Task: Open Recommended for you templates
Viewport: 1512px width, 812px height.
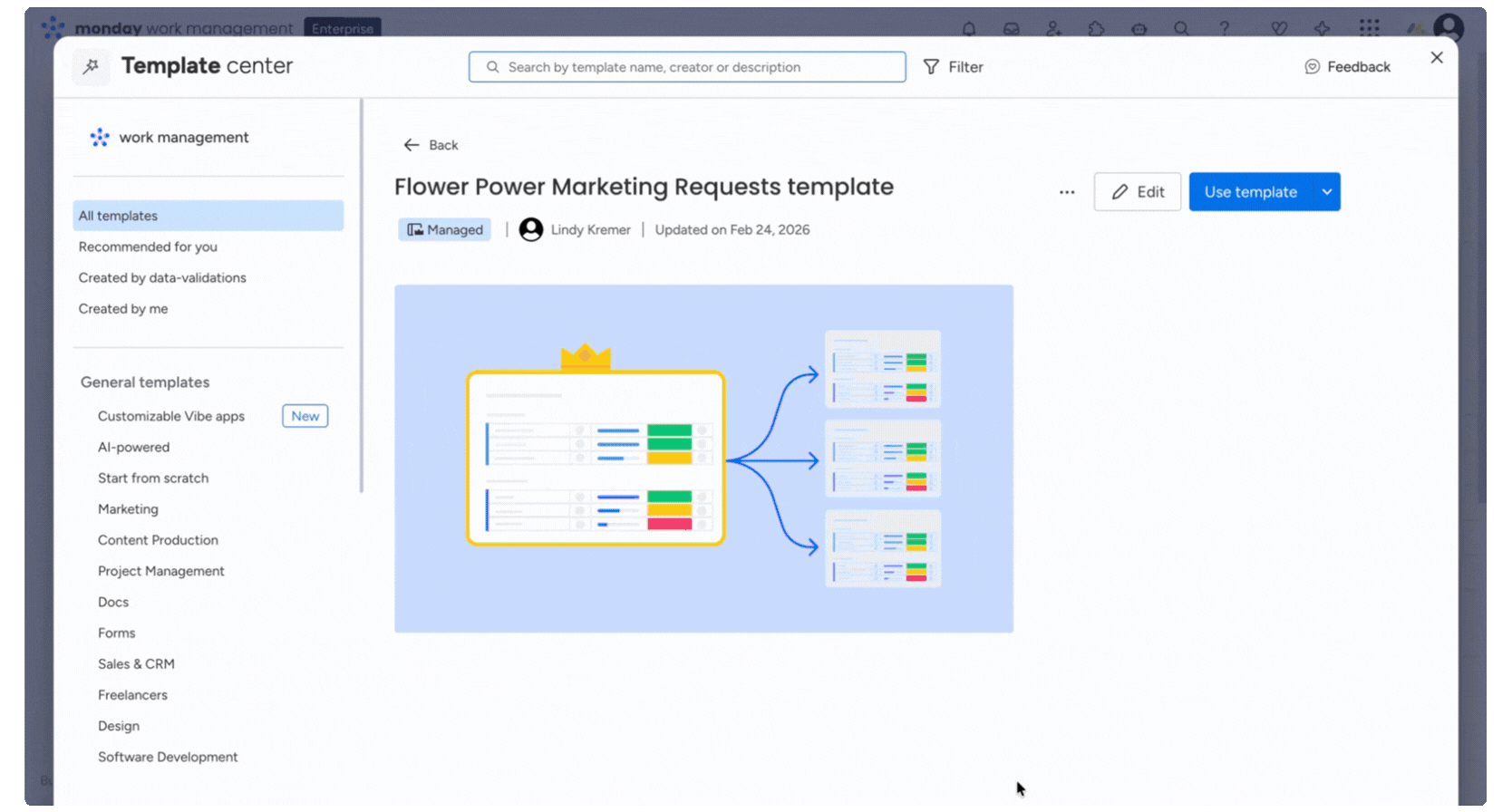Action: pos(148,246)
